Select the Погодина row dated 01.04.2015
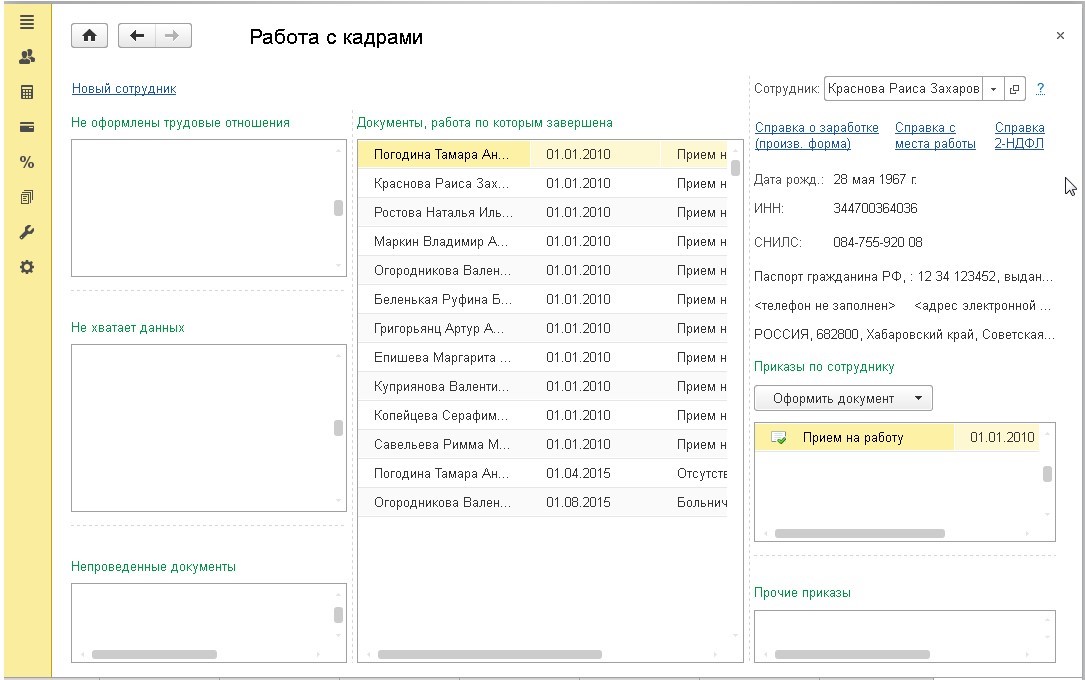1085x680 pixels. [x=542, y=475]
